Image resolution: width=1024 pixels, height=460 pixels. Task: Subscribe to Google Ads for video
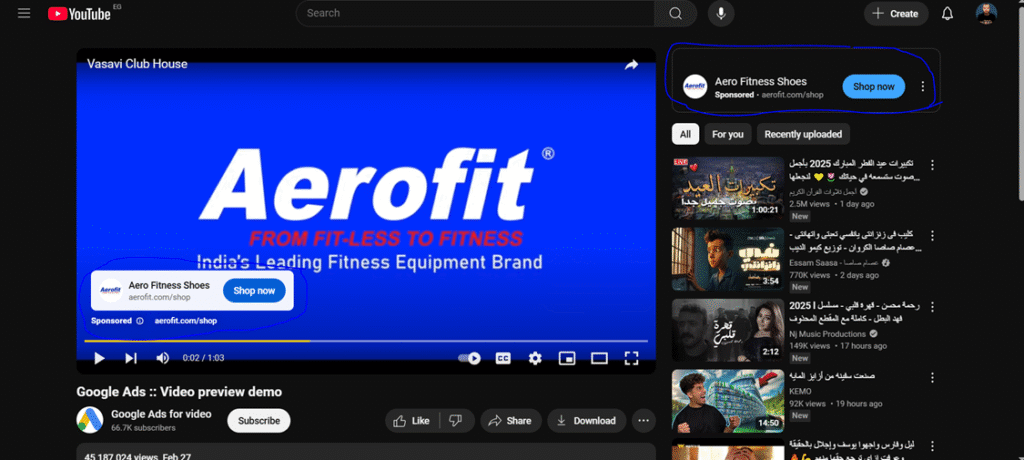click(x=259, y=421)
